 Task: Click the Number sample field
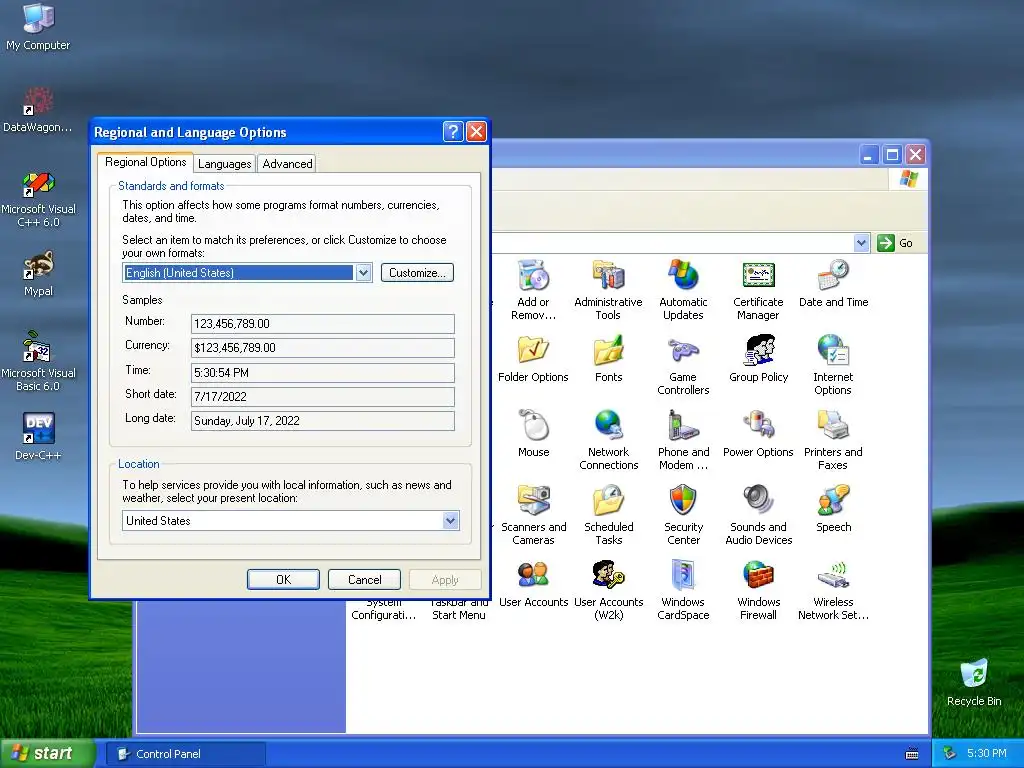[323, 323]
